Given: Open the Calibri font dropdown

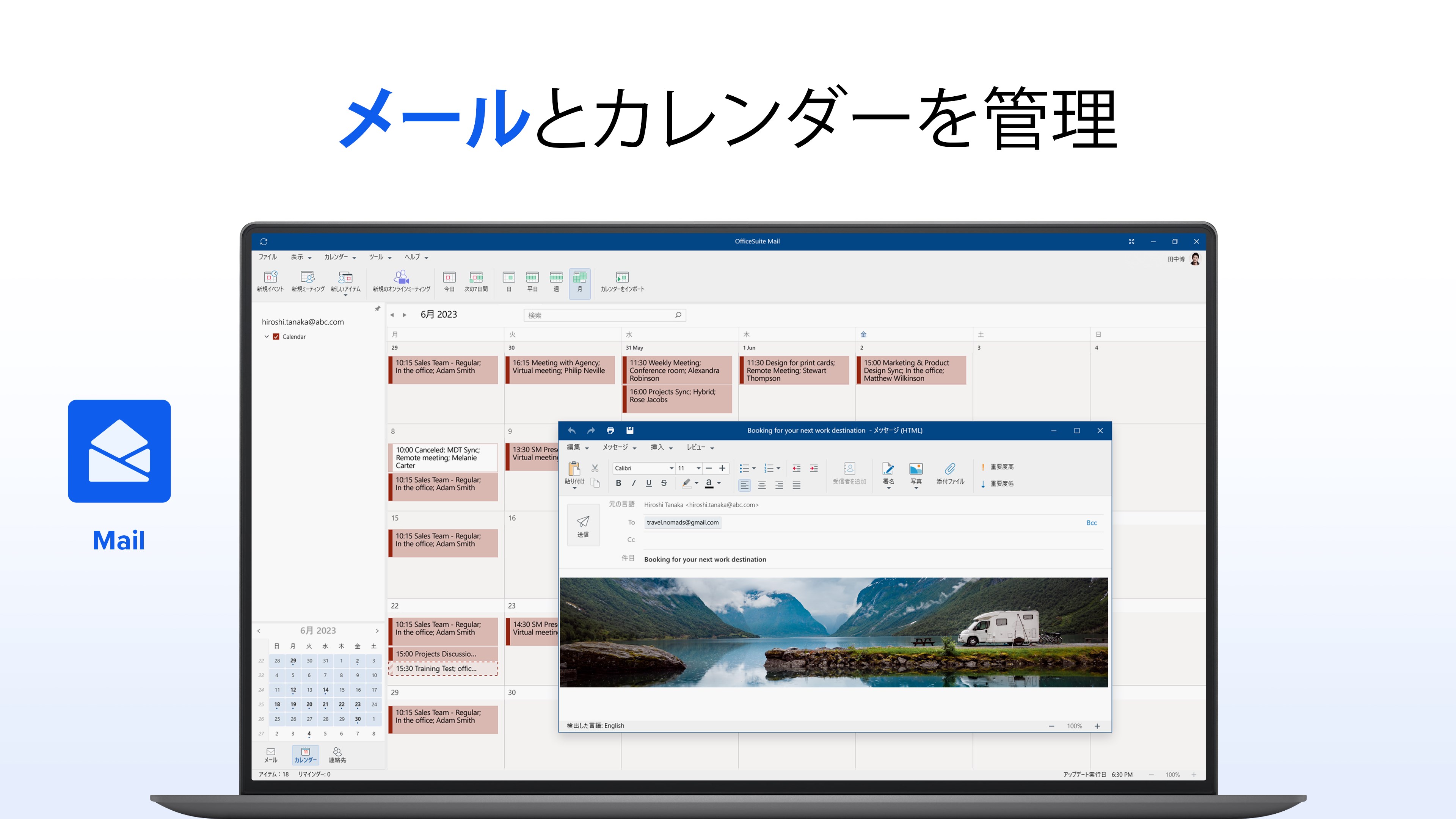Looking at the screenshot, I should pyautogui.click(x=672, y=469).
